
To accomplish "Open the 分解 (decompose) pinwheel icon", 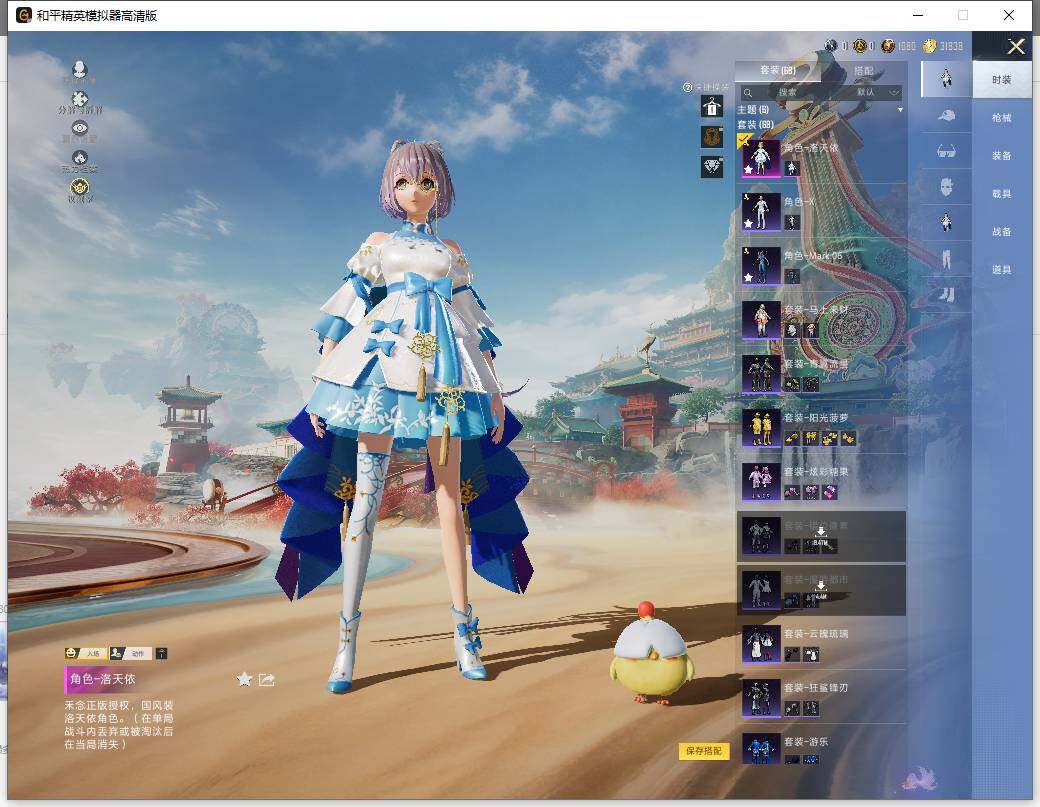I will 80,99.
